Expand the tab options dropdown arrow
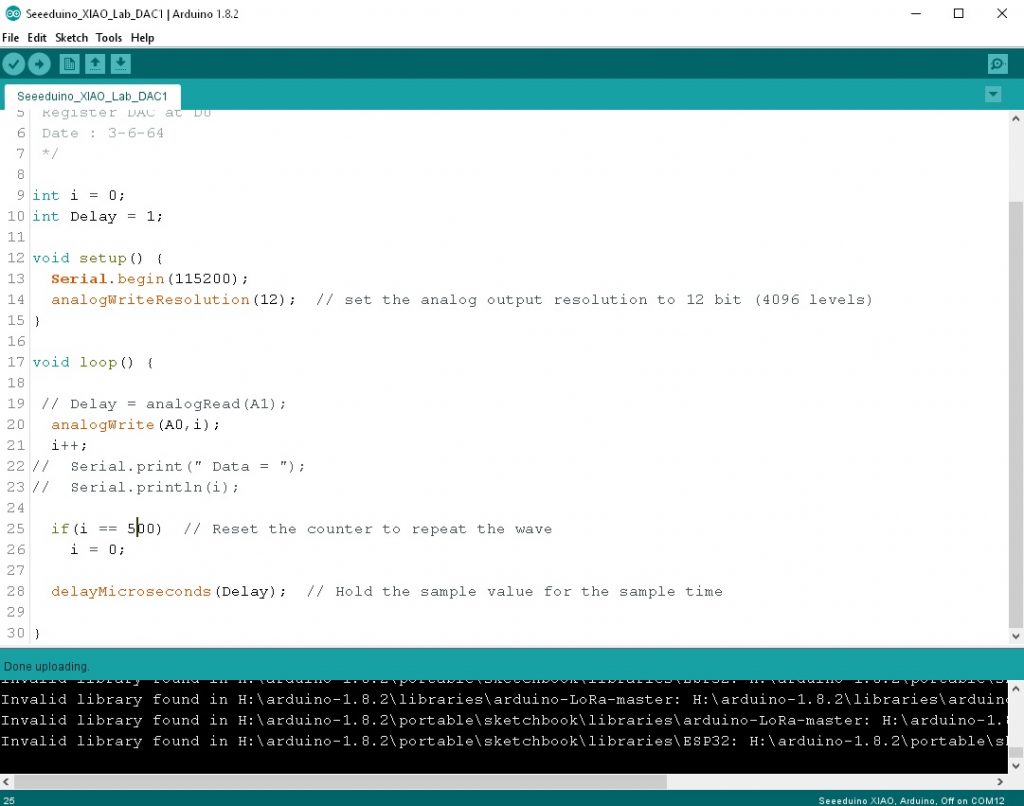This screenshot has width=1024, height=806. [x=993, y=95]
